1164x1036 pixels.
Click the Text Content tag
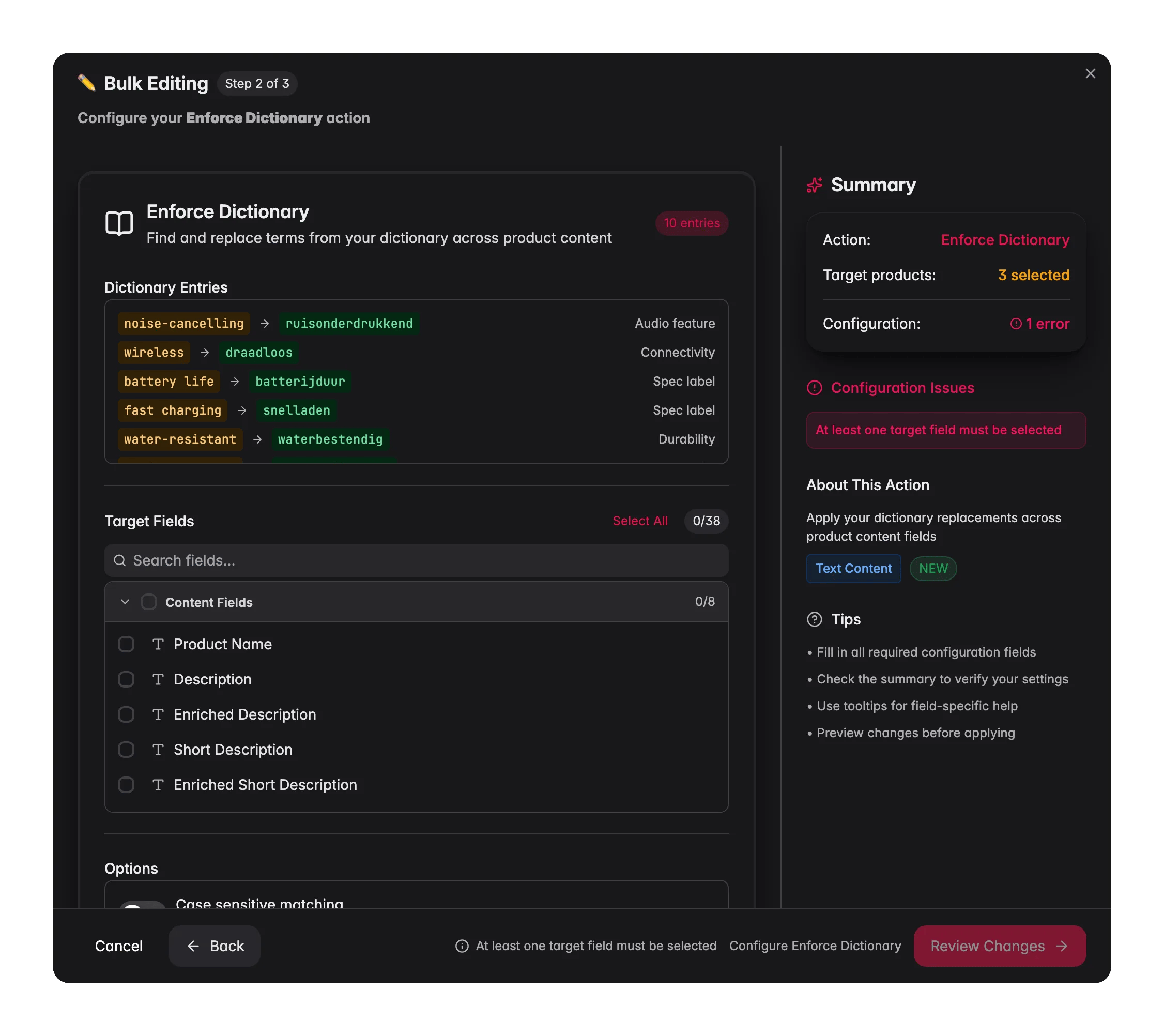(x=854, y=569)
